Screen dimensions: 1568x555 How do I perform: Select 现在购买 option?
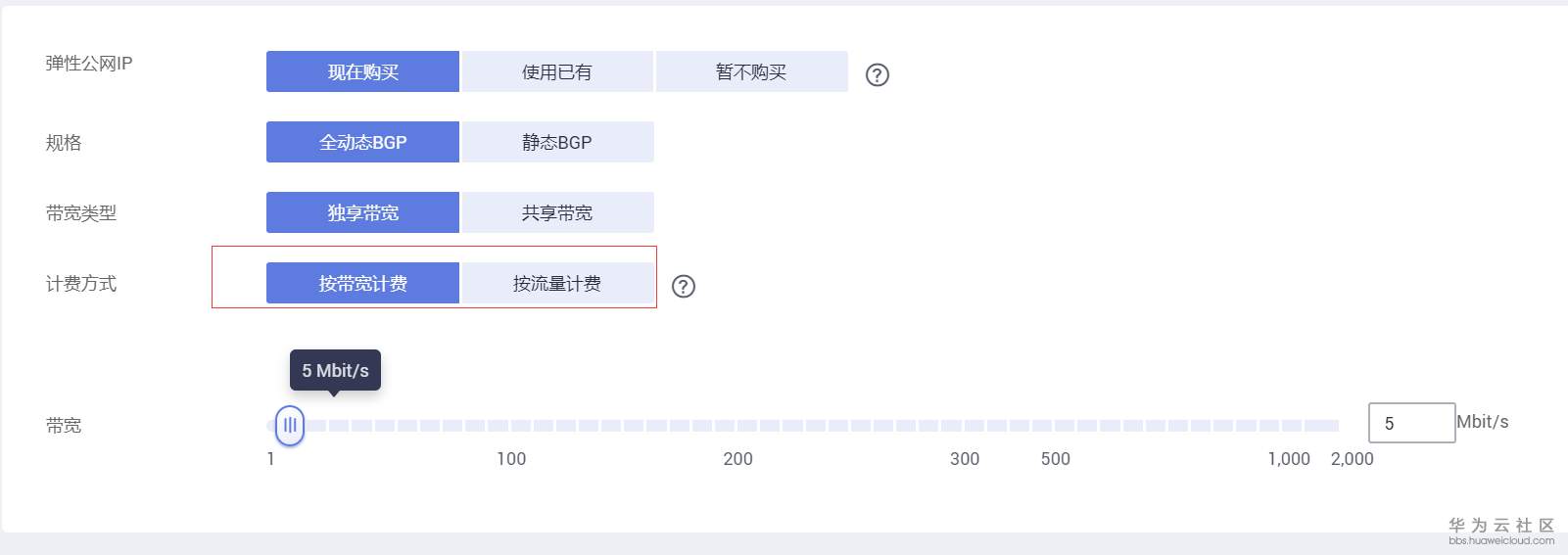tap(362, 71)
